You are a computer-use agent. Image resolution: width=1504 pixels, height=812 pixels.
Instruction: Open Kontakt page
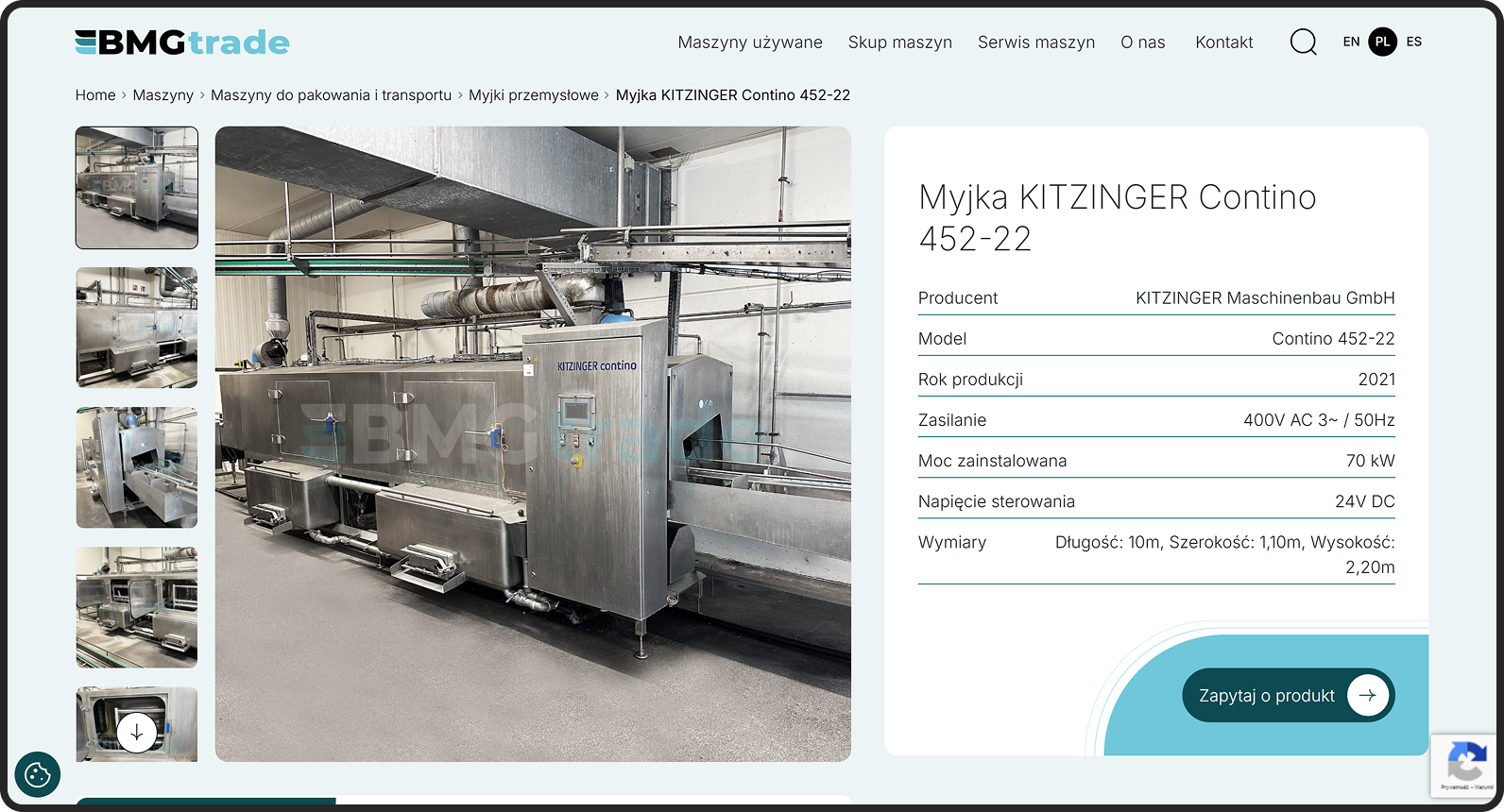click(1224, 42)
